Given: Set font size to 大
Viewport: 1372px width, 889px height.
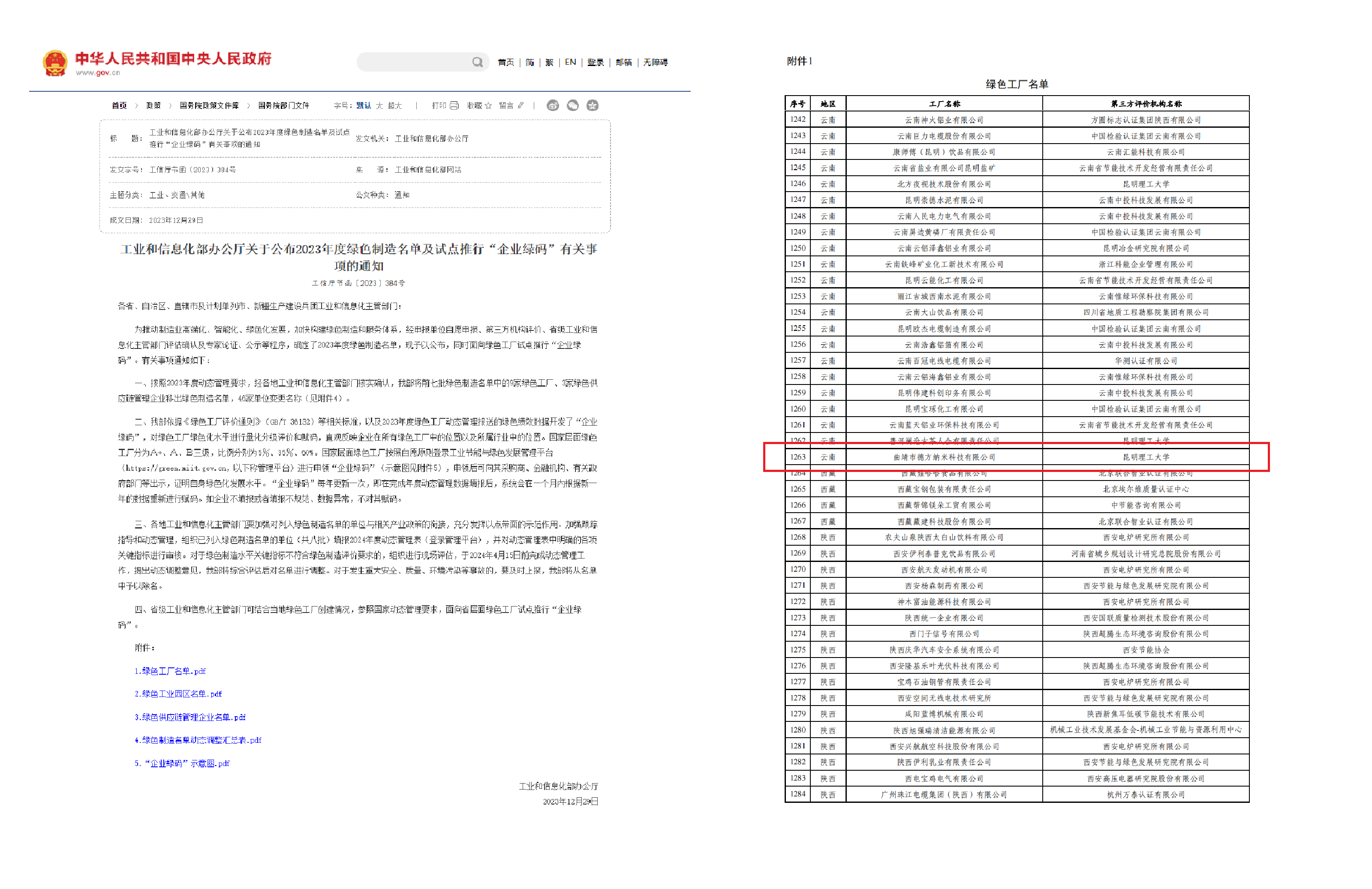Looking at the screenshot, I should [379, 105].
